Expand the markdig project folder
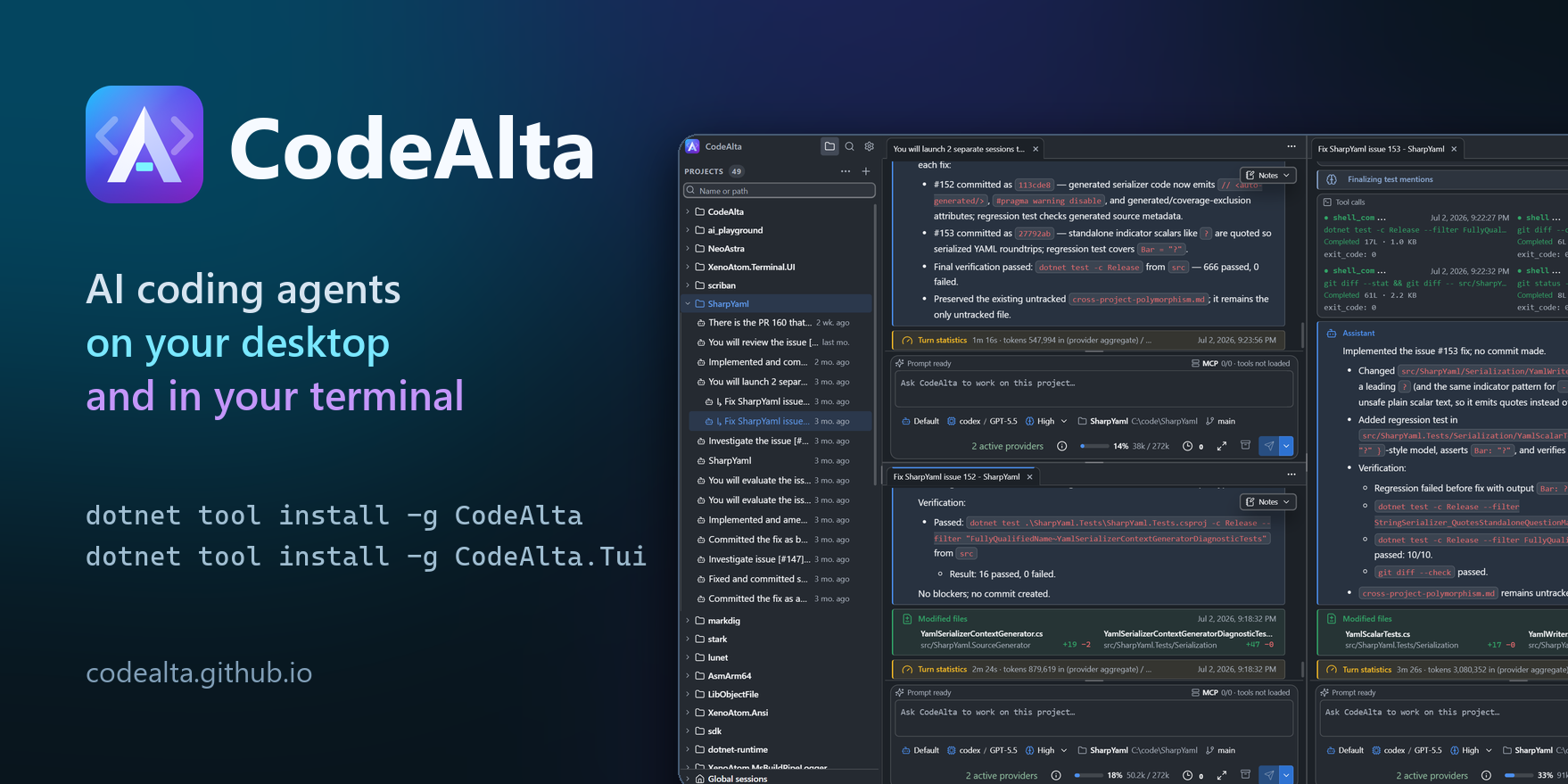 click(688, 621)
